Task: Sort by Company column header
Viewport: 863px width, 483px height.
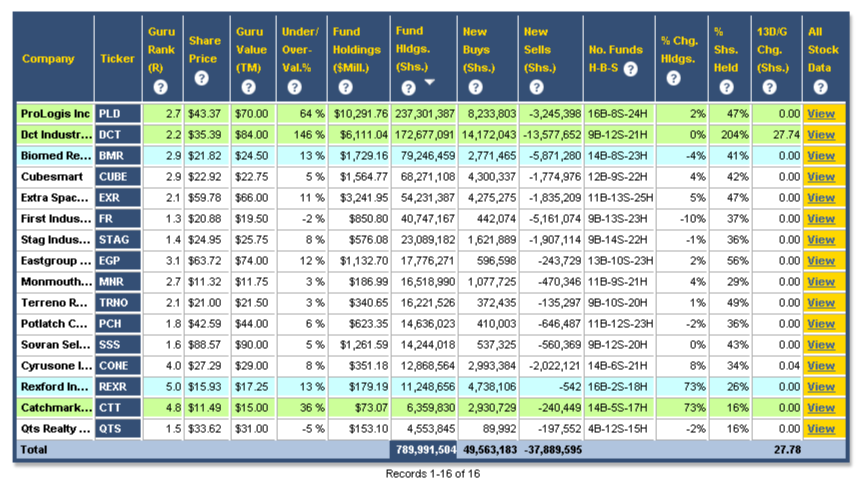Action: coord(48,59)
